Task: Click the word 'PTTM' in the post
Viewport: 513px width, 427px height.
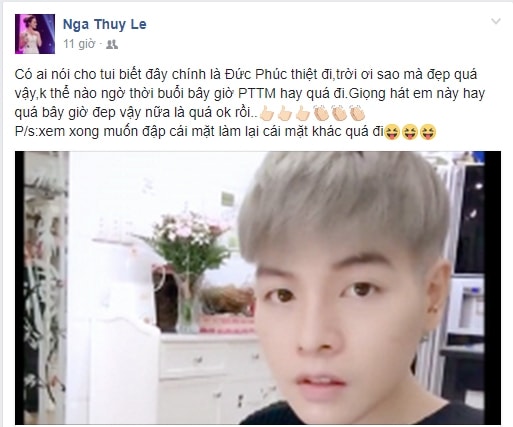Action: click(x=257, y=94)
